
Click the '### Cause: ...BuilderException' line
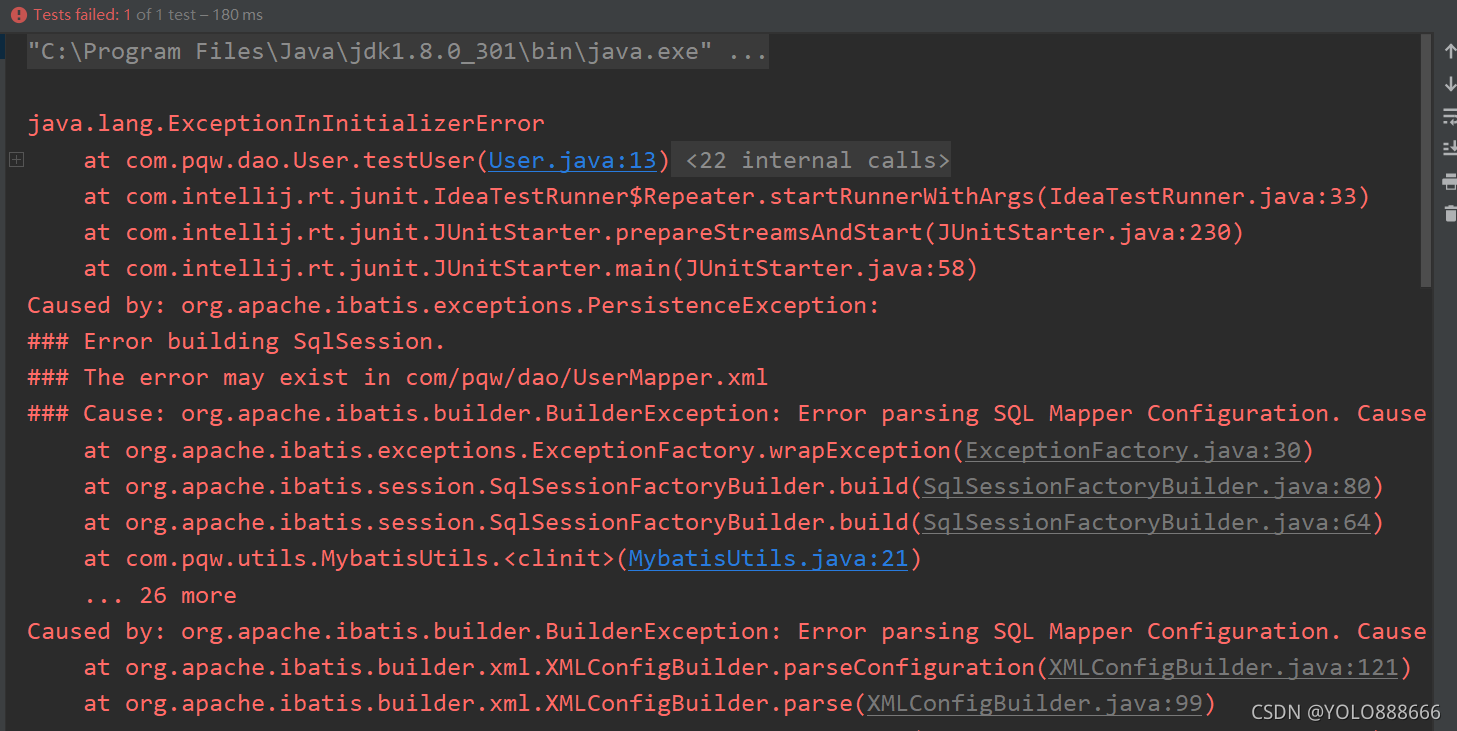[x=726, y=414]
